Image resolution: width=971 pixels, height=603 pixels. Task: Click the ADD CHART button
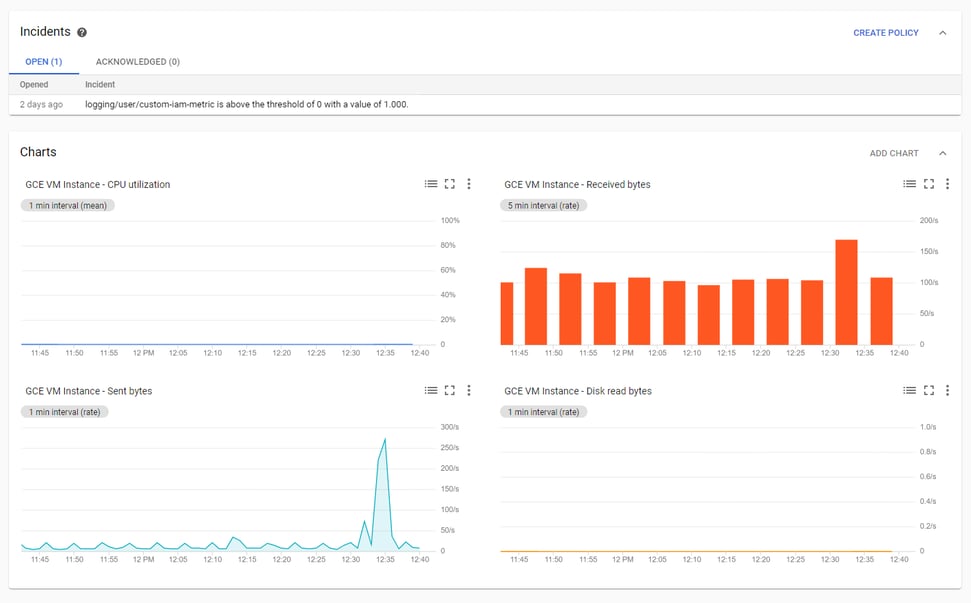click(x=894, y=153)
